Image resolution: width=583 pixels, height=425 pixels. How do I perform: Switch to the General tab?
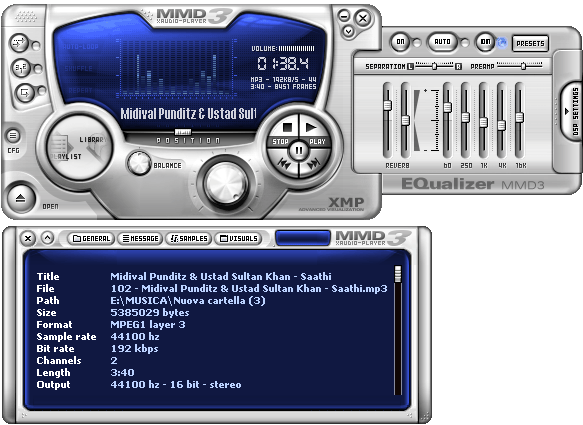(x=92, y=238)
